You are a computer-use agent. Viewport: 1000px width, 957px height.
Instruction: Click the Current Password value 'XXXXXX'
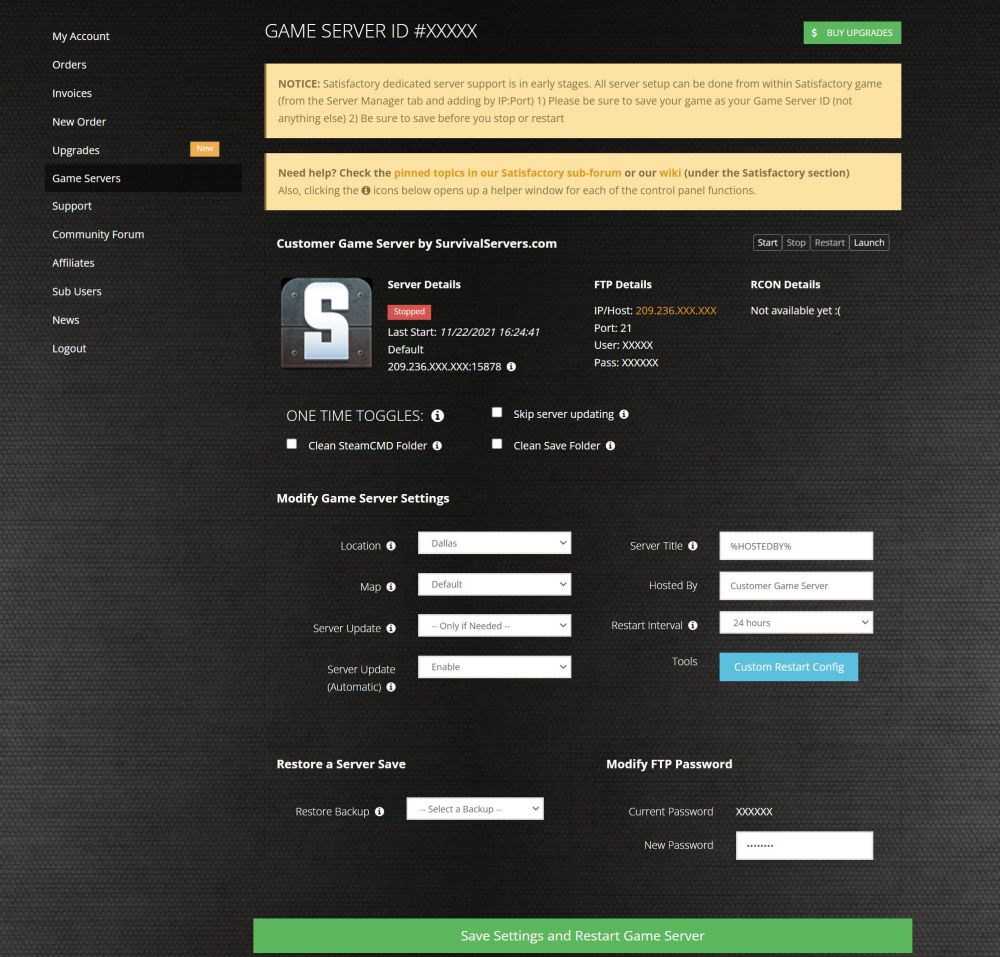(x=754, y=812)
